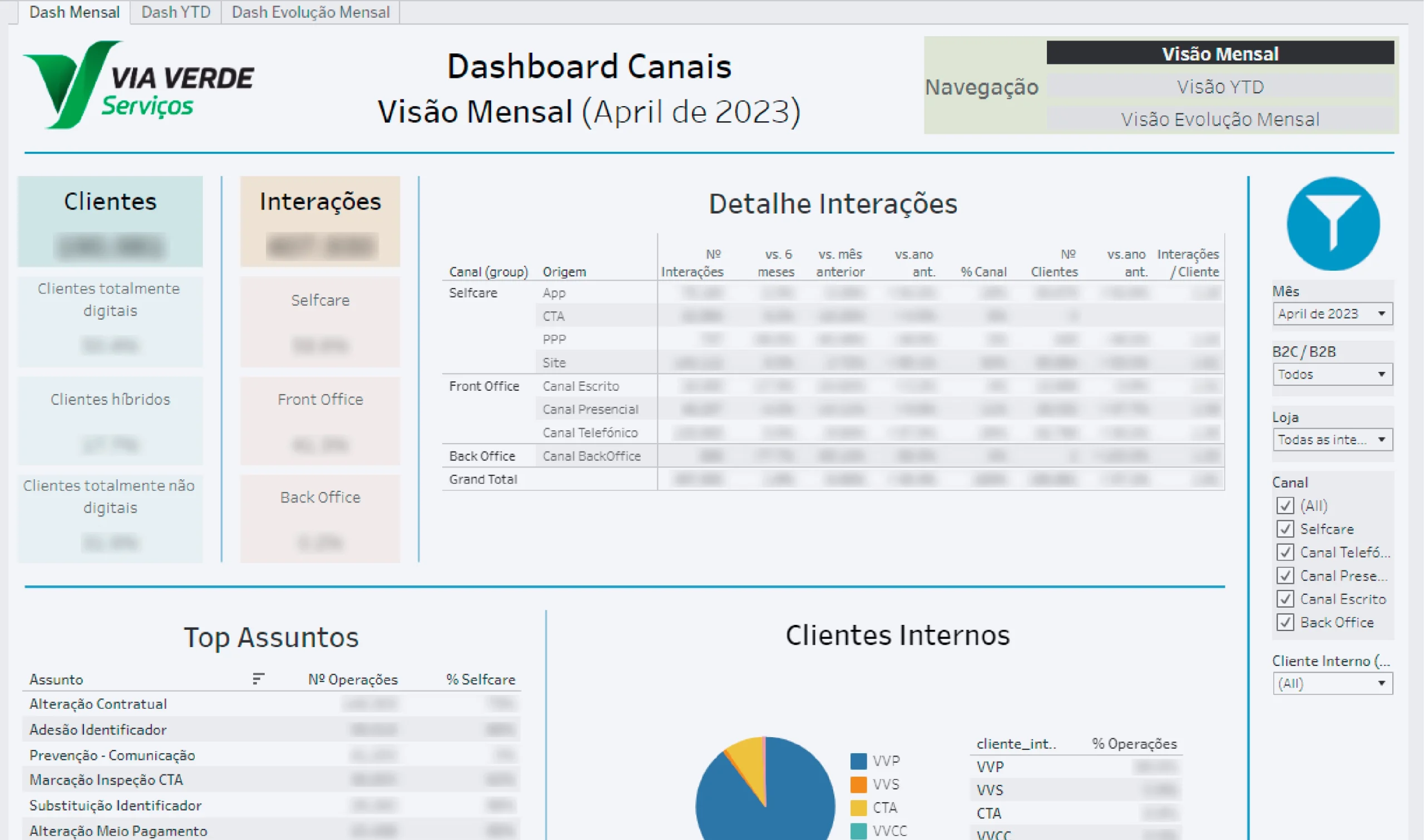Select the Clientes totalmente não digitais card
The width and height of the screenshot is (1424, 840).
(110, 519)
